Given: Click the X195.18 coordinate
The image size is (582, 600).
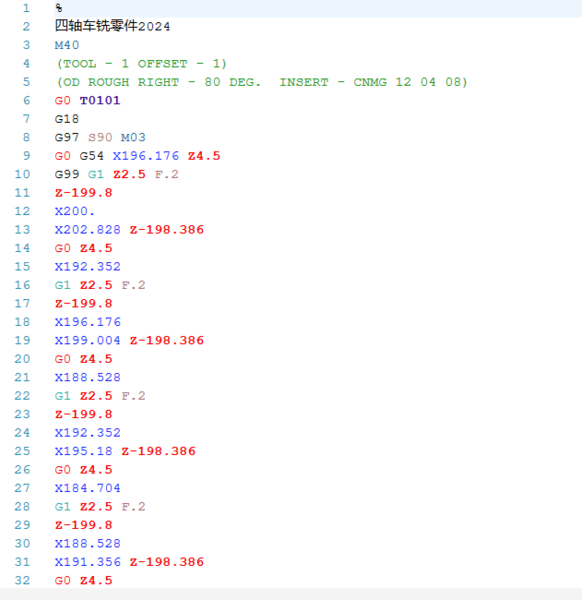Looking at the screenshot, I should [84, 451].
